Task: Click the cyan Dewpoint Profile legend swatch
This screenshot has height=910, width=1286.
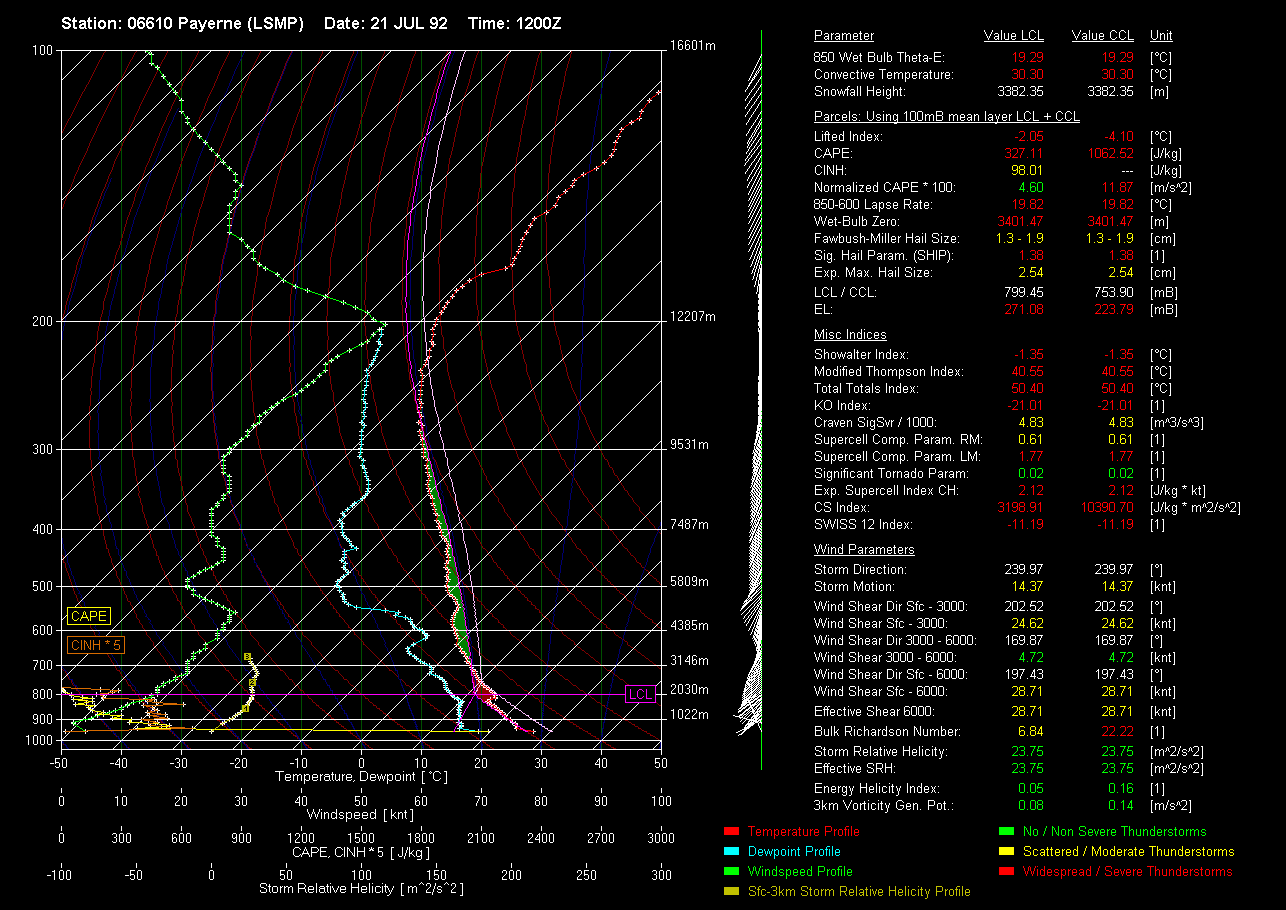Action: (730, 851)
